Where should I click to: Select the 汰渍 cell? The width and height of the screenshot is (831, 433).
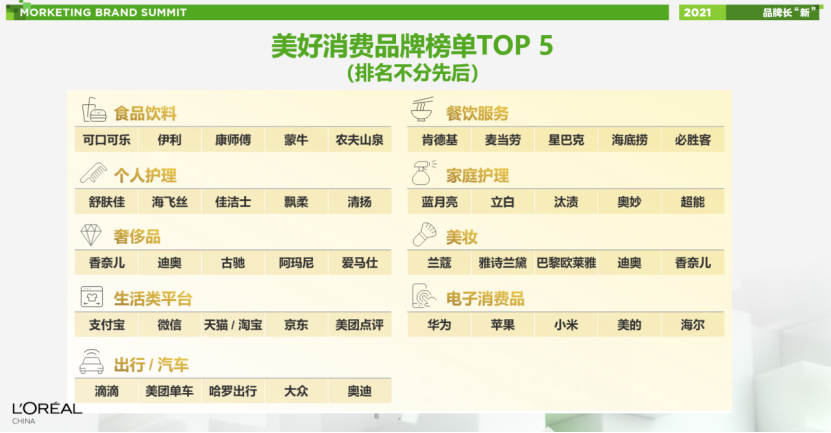tap(566, 202)
